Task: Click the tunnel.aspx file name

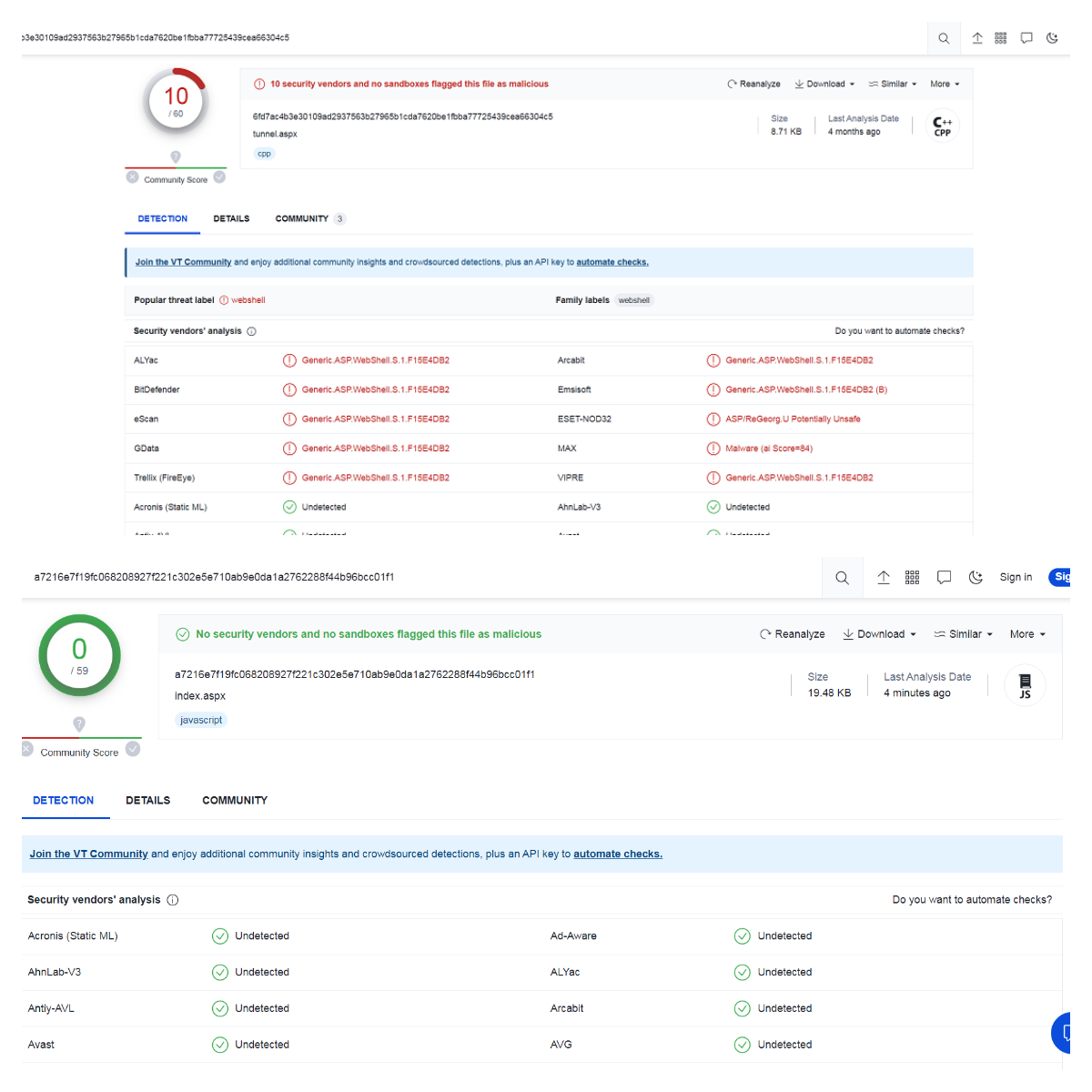Action: tap(275, 135)
